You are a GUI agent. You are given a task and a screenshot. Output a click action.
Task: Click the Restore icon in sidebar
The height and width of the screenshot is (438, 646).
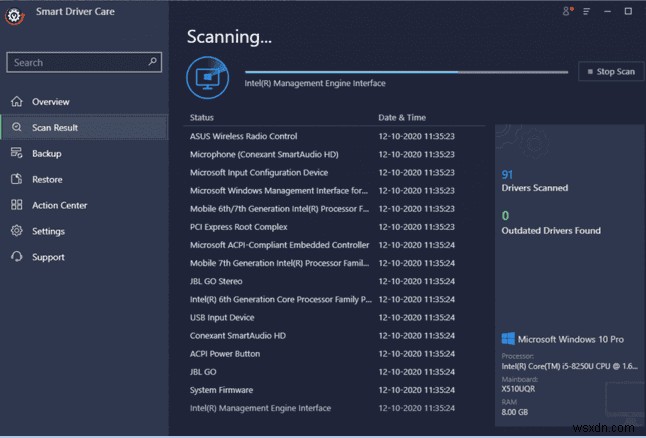click(x=16, y=180)
